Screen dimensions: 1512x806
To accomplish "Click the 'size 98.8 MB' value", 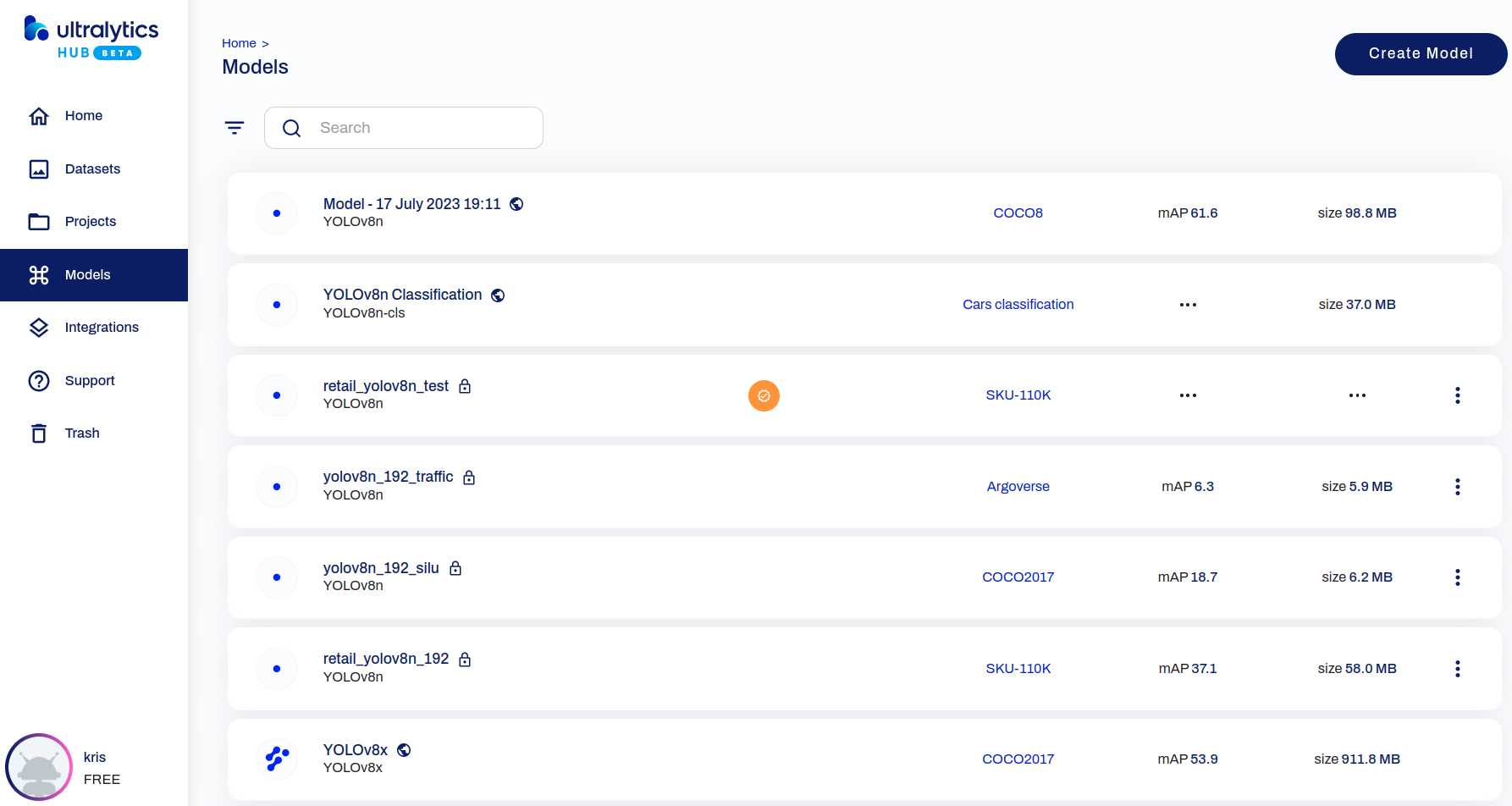I will tap(1357, 213).
